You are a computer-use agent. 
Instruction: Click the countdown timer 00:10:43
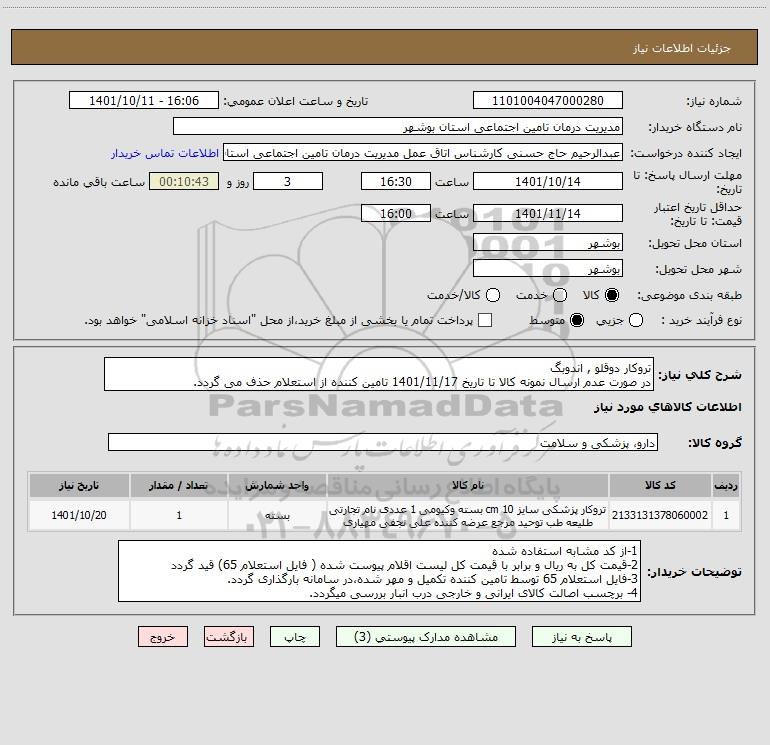184,181
